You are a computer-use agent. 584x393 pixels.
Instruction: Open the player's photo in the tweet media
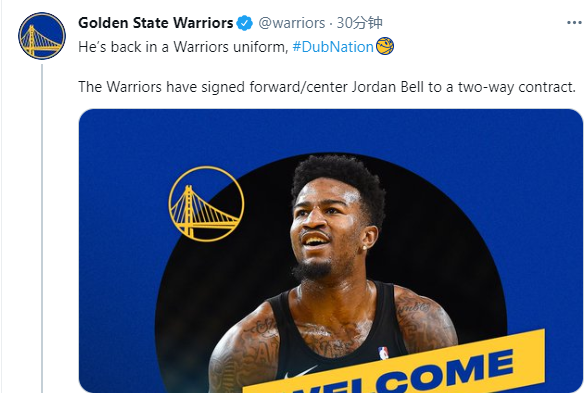(331, 274)
